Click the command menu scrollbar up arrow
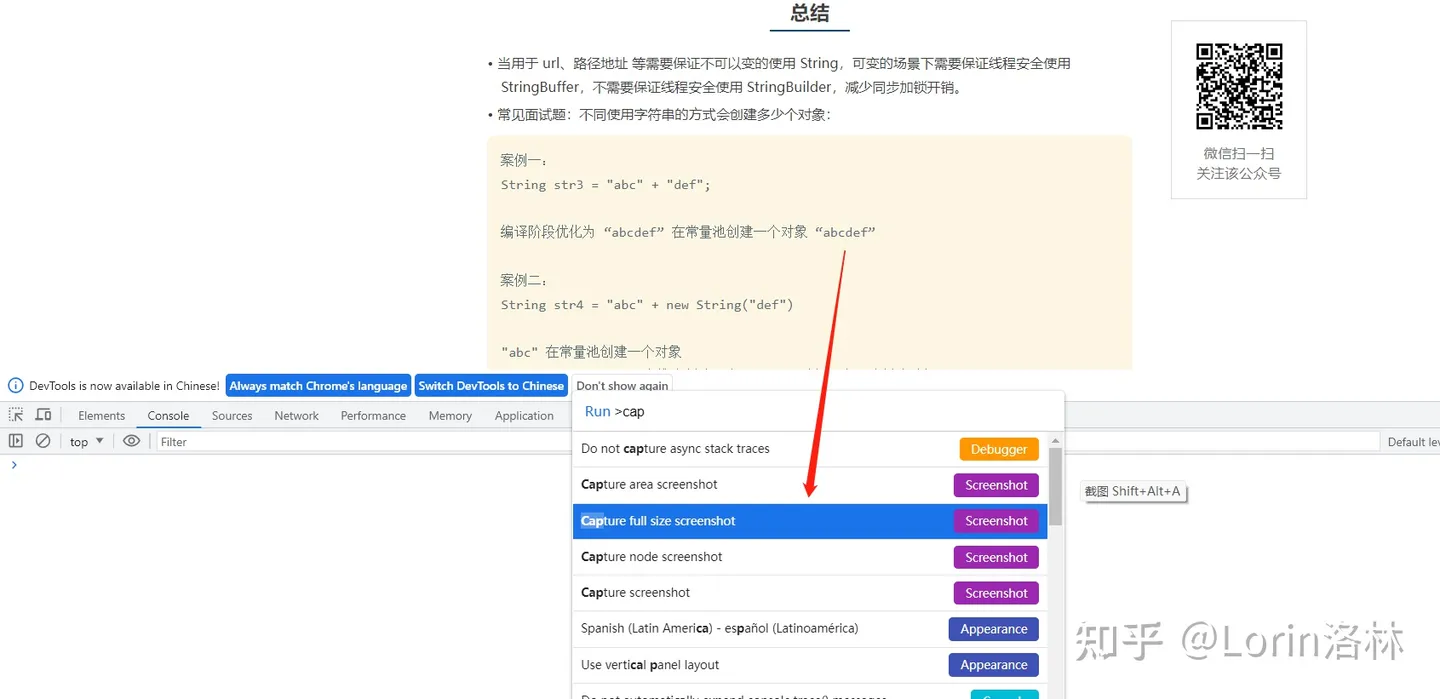1440x699 pixels. (1055, 441)
